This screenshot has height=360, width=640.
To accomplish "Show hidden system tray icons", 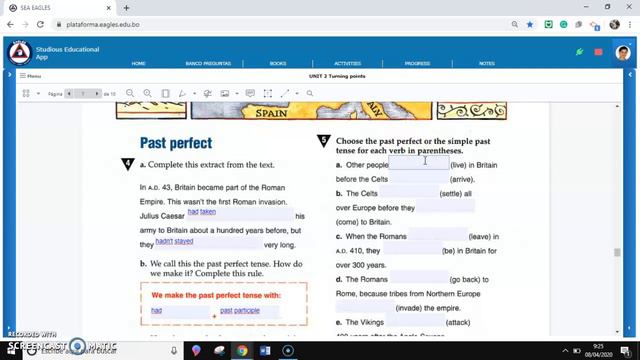I will pyautogui.click(x=565, y=351).
